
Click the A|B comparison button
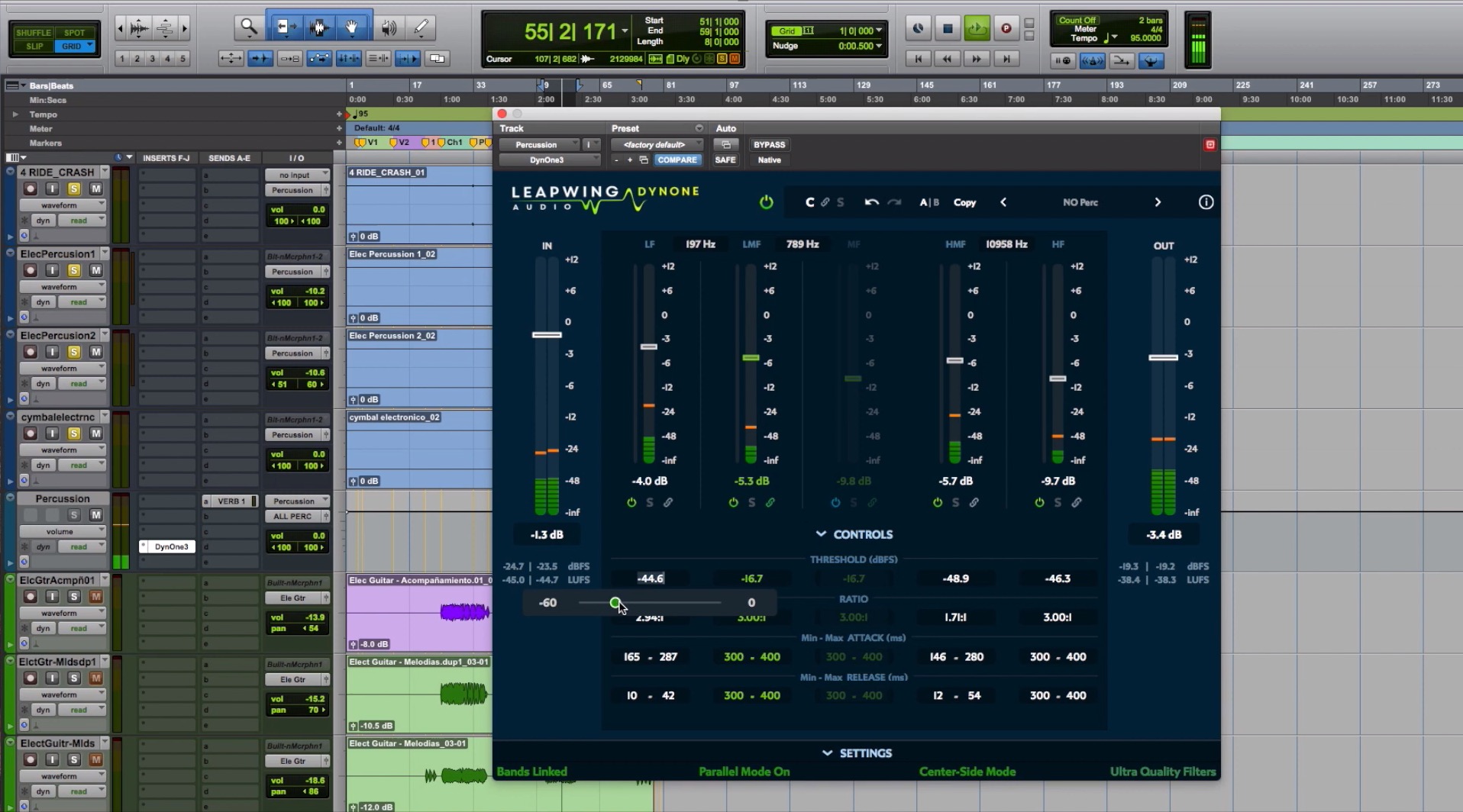(929, 202)
